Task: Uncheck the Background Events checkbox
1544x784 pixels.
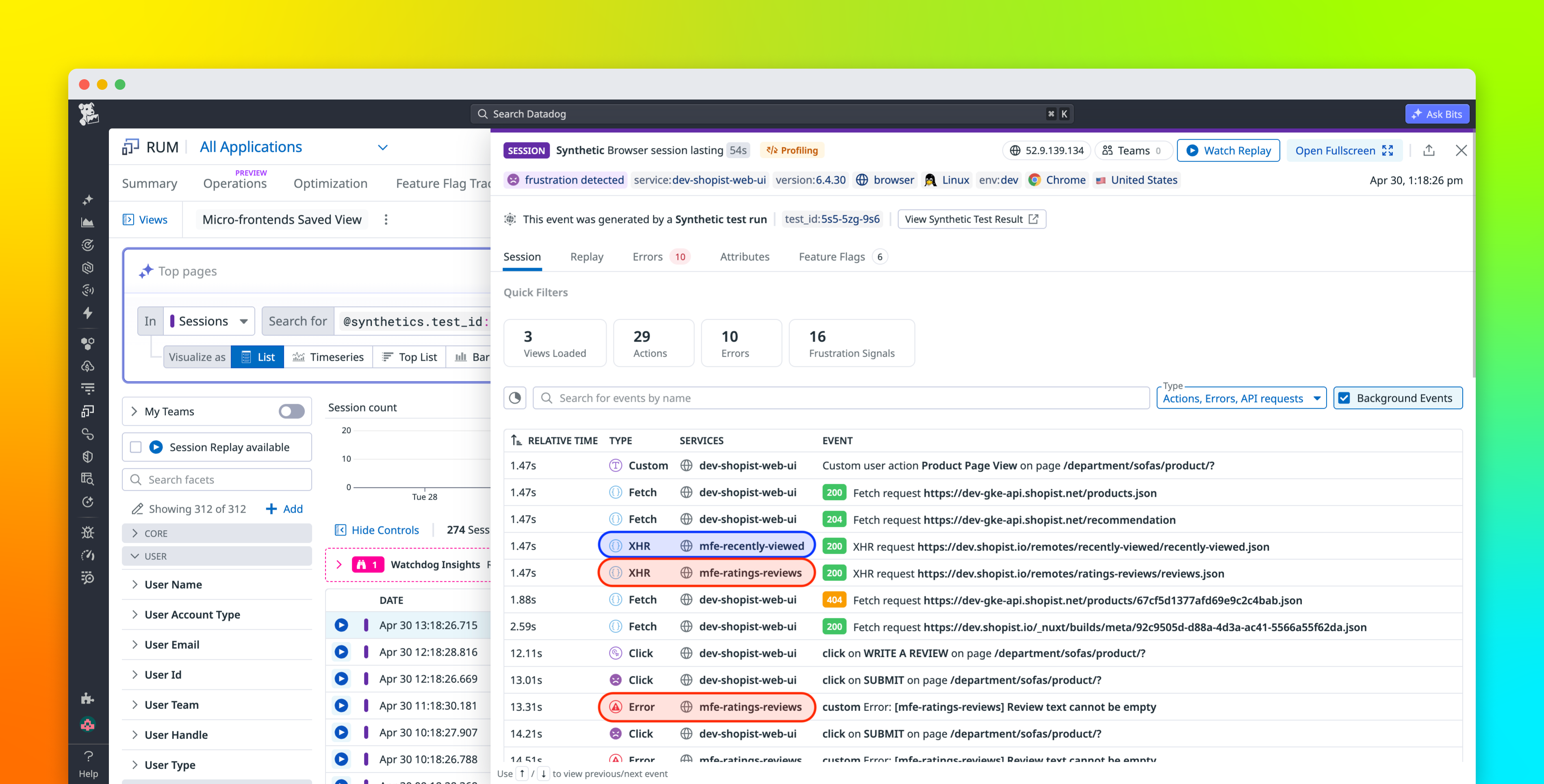Action: (1344, 398)
